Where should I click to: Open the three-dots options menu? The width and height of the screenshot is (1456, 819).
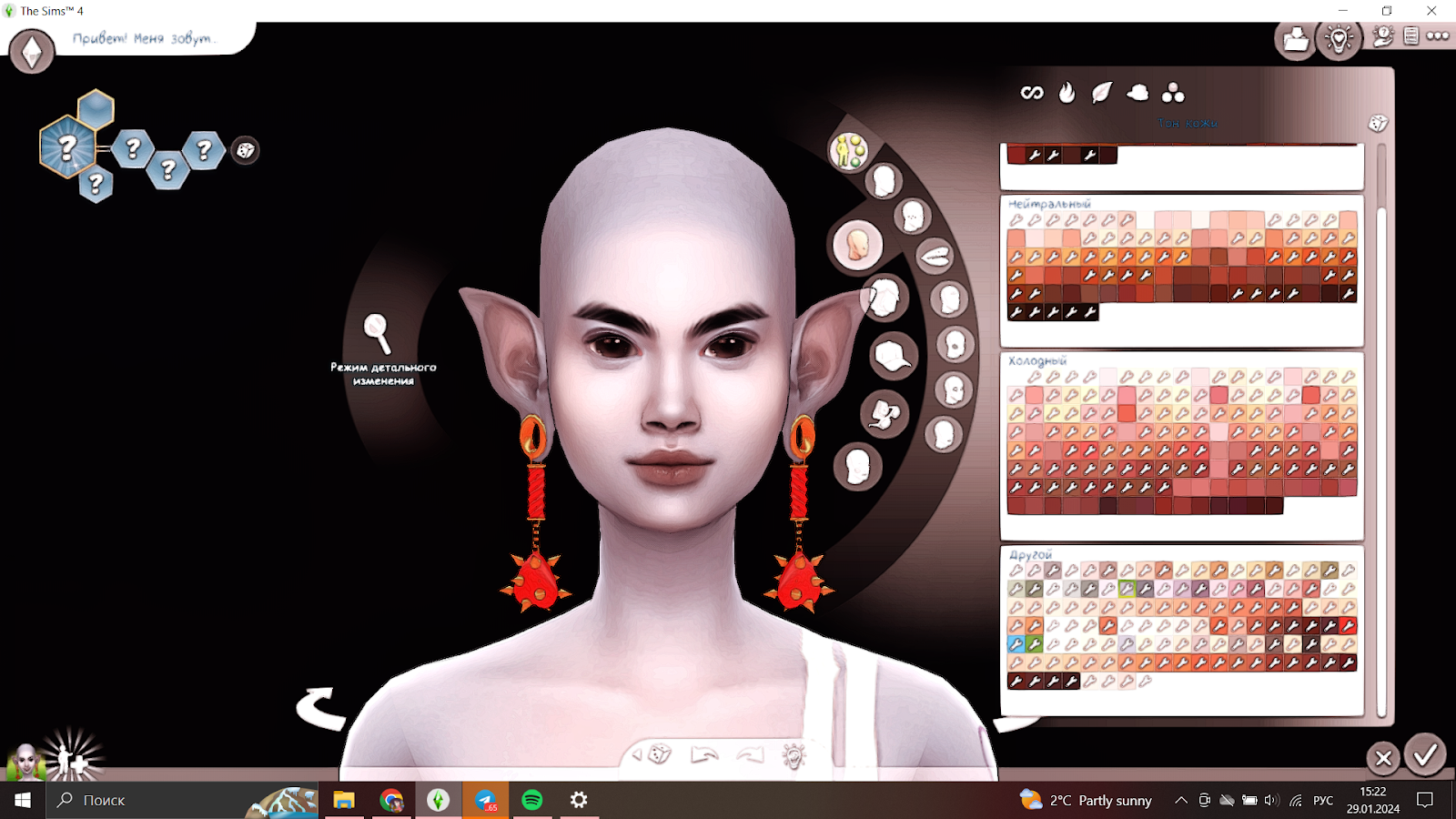coord(1438,36)
